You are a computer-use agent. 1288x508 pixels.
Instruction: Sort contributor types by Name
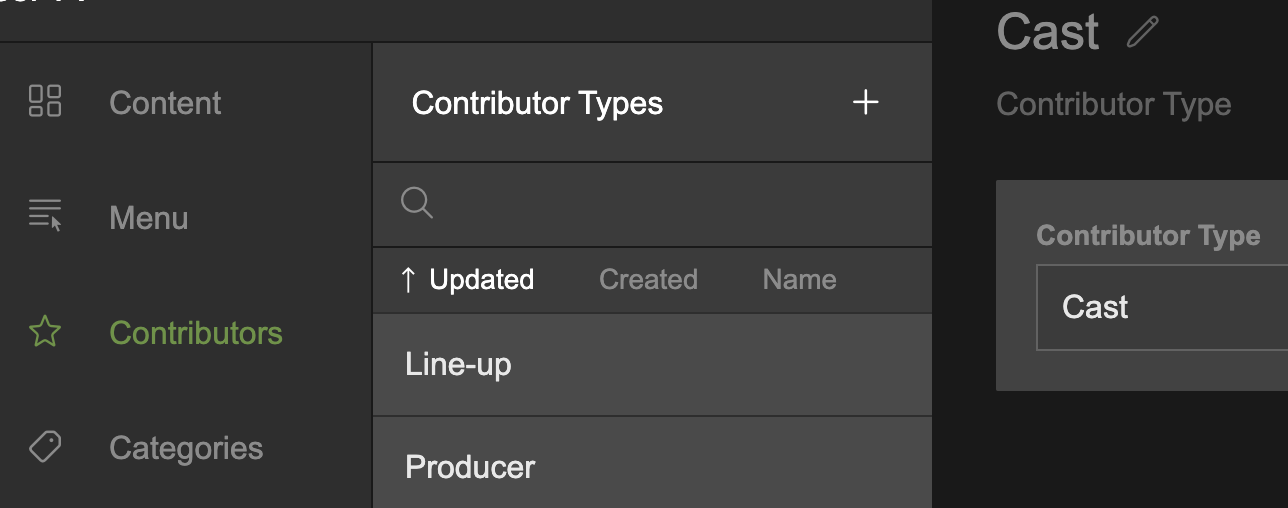pos(799,280)
